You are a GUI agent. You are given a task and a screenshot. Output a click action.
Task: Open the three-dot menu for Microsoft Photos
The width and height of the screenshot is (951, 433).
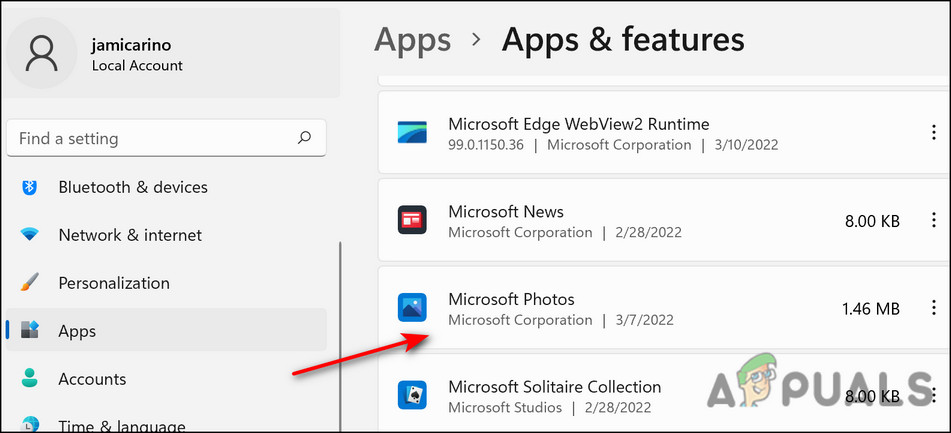933,307
